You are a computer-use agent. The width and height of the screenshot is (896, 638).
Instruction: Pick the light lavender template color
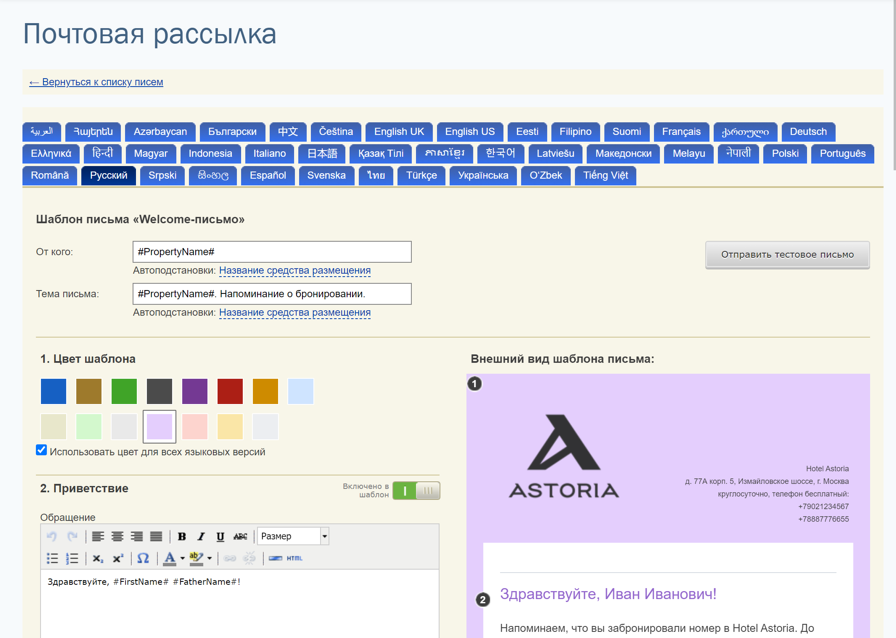[159, 426]
